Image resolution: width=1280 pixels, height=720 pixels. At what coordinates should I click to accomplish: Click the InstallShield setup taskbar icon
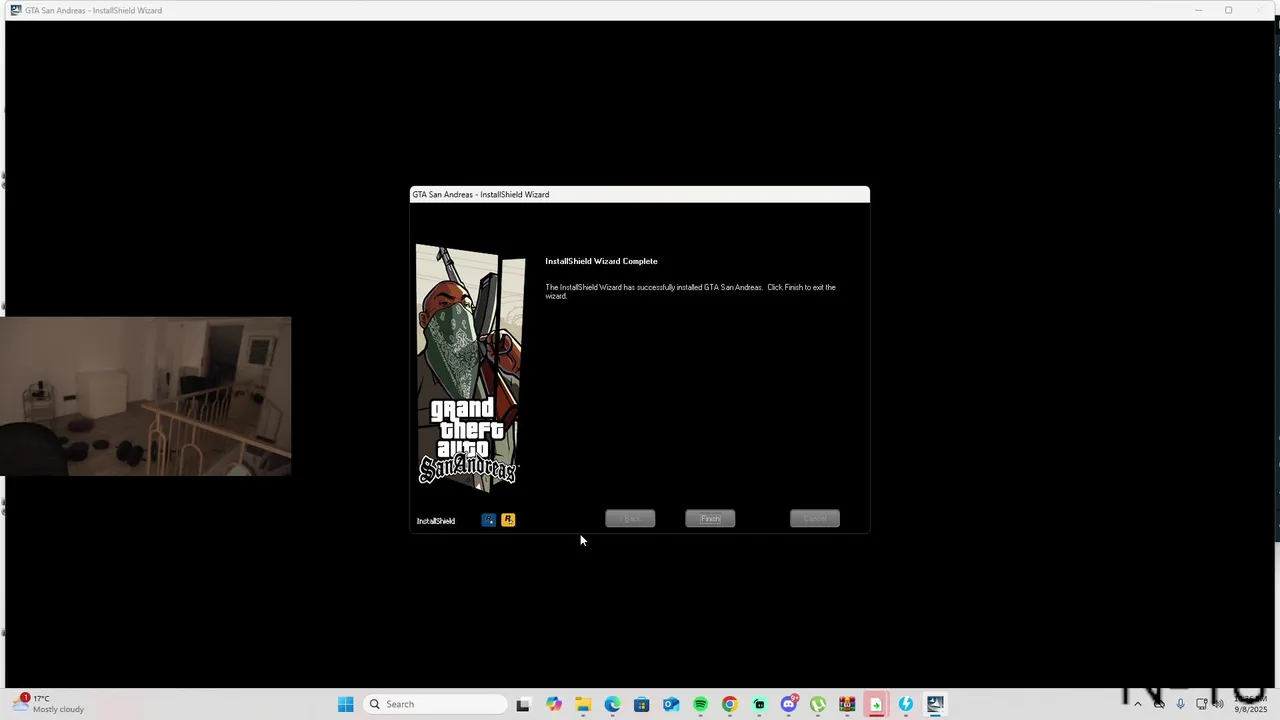click(935, 704)
